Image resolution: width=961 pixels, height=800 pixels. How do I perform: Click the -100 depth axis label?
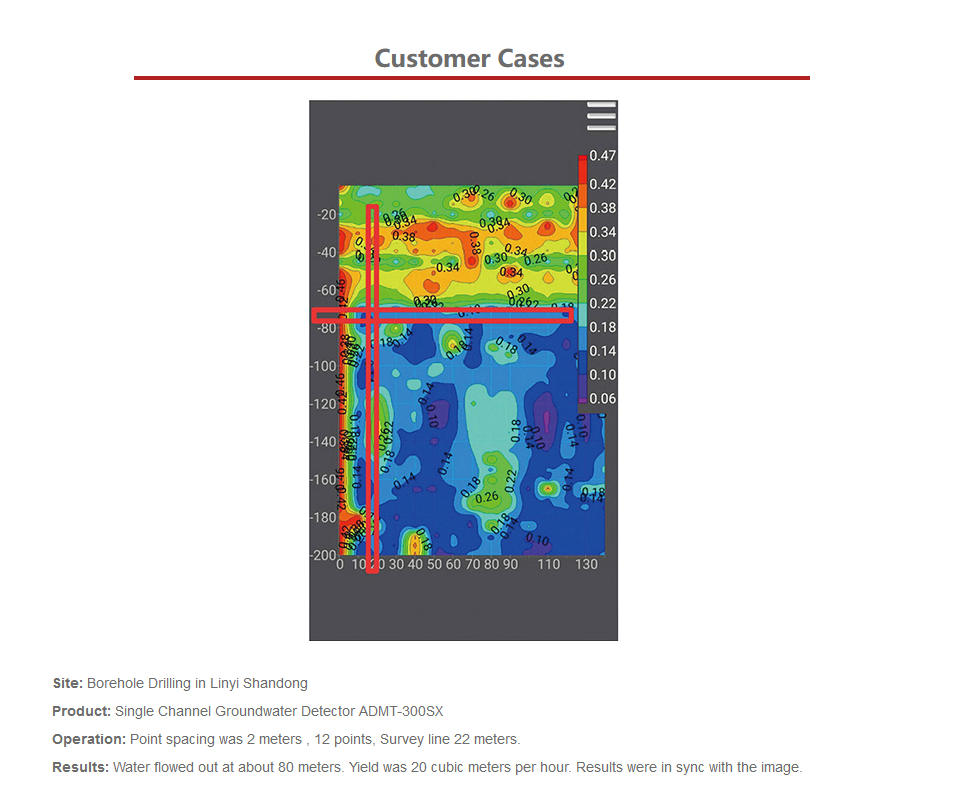[x=324, y=366]
